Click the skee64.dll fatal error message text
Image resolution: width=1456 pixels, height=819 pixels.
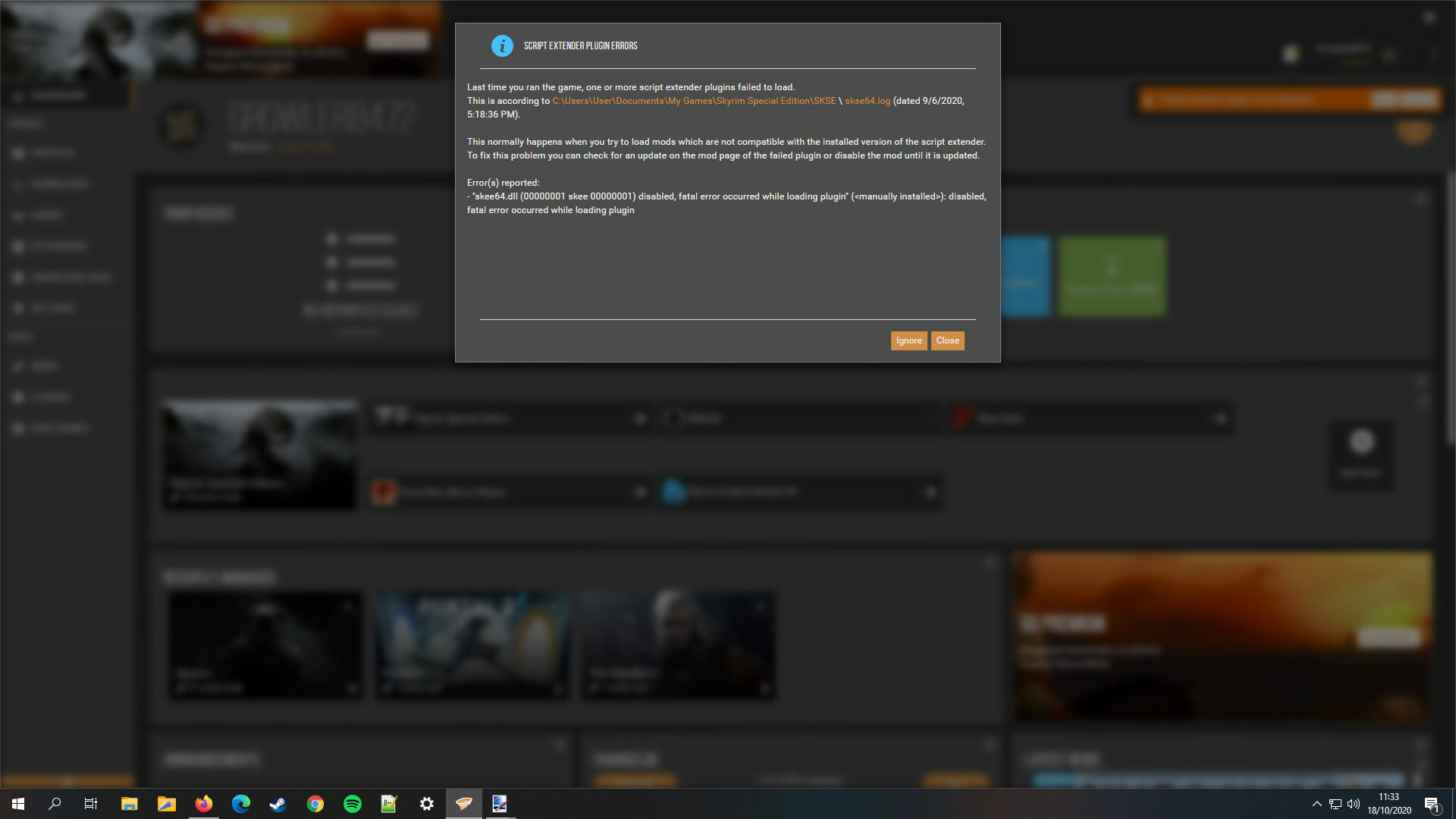(726, 203)
